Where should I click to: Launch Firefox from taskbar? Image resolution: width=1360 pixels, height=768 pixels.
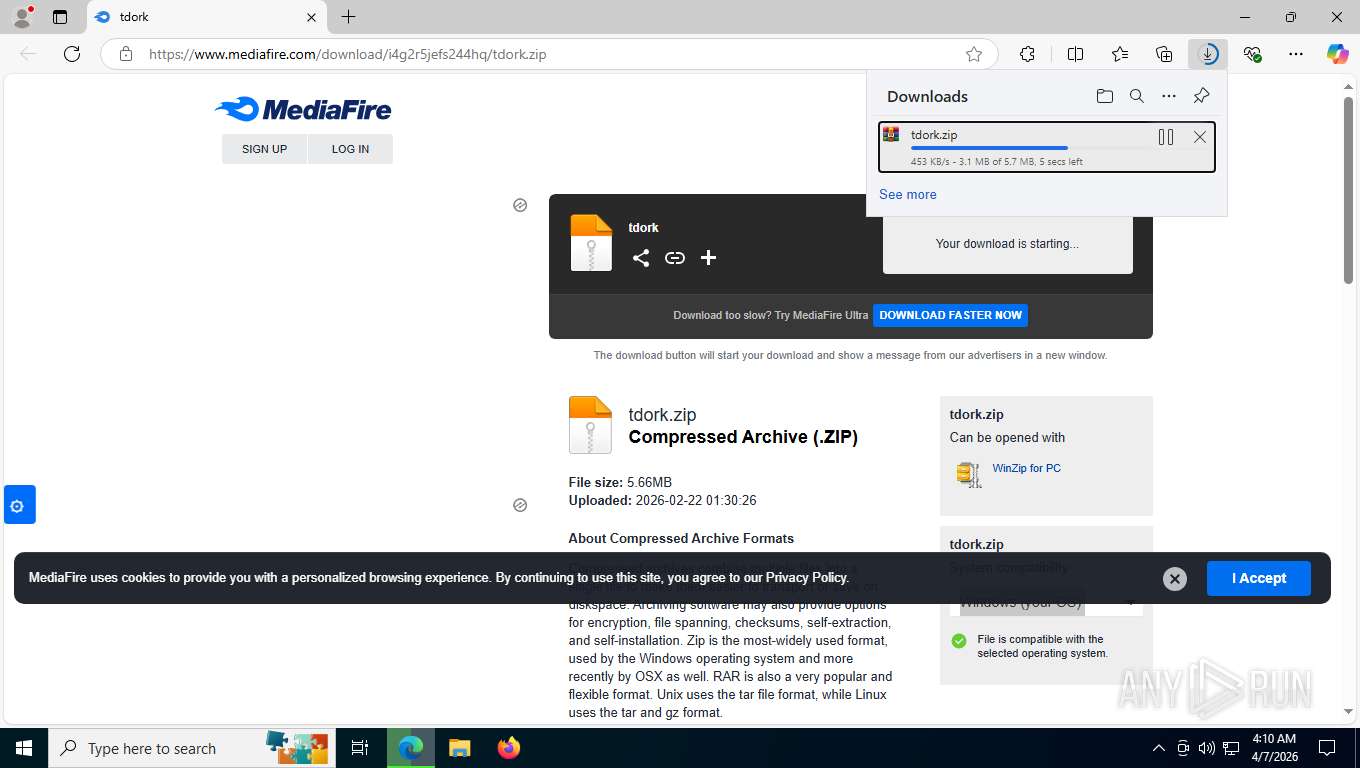pos(509,748)
